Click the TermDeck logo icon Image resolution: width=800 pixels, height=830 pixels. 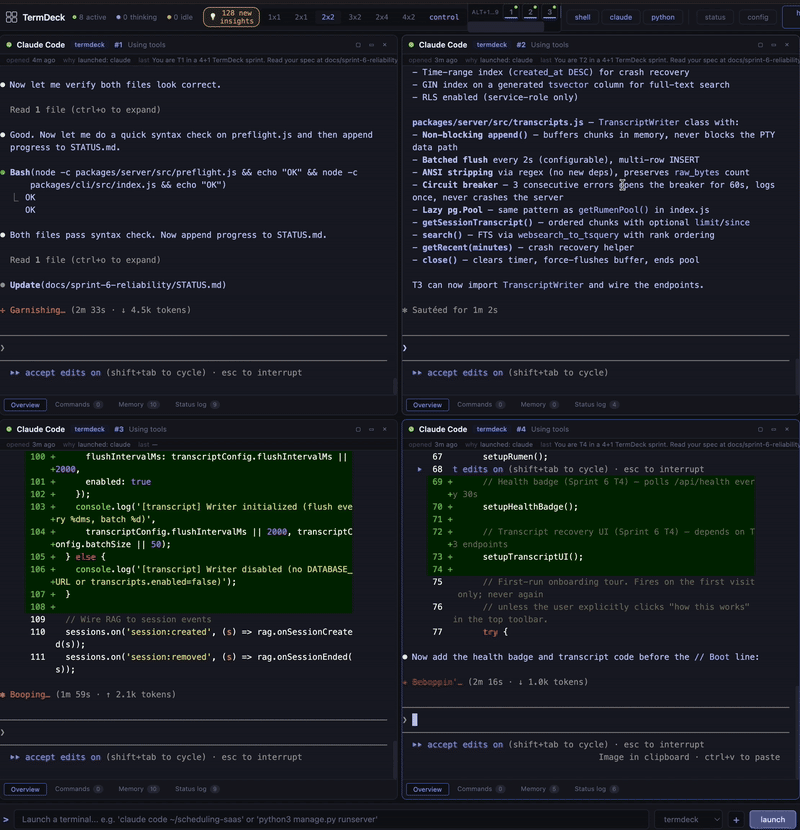point(11,17)
